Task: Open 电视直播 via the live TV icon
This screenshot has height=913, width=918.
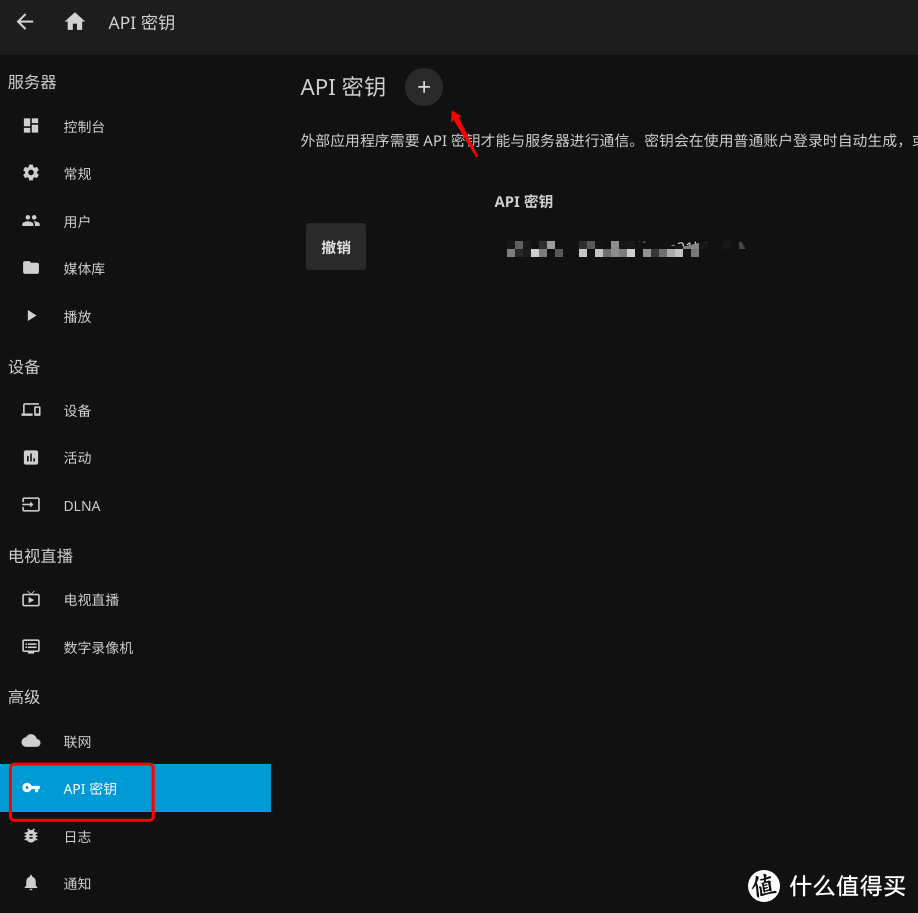Action: 31,599
